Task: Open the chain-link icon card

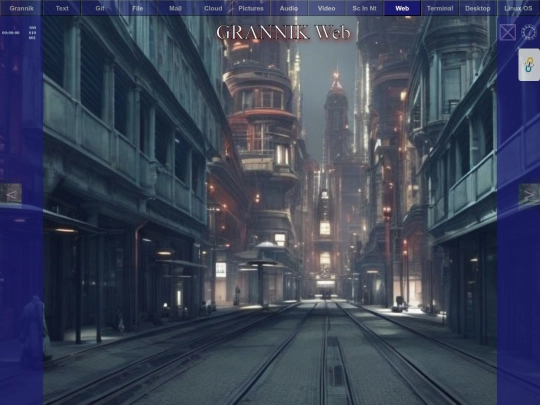Action: (x=529, y=65)
